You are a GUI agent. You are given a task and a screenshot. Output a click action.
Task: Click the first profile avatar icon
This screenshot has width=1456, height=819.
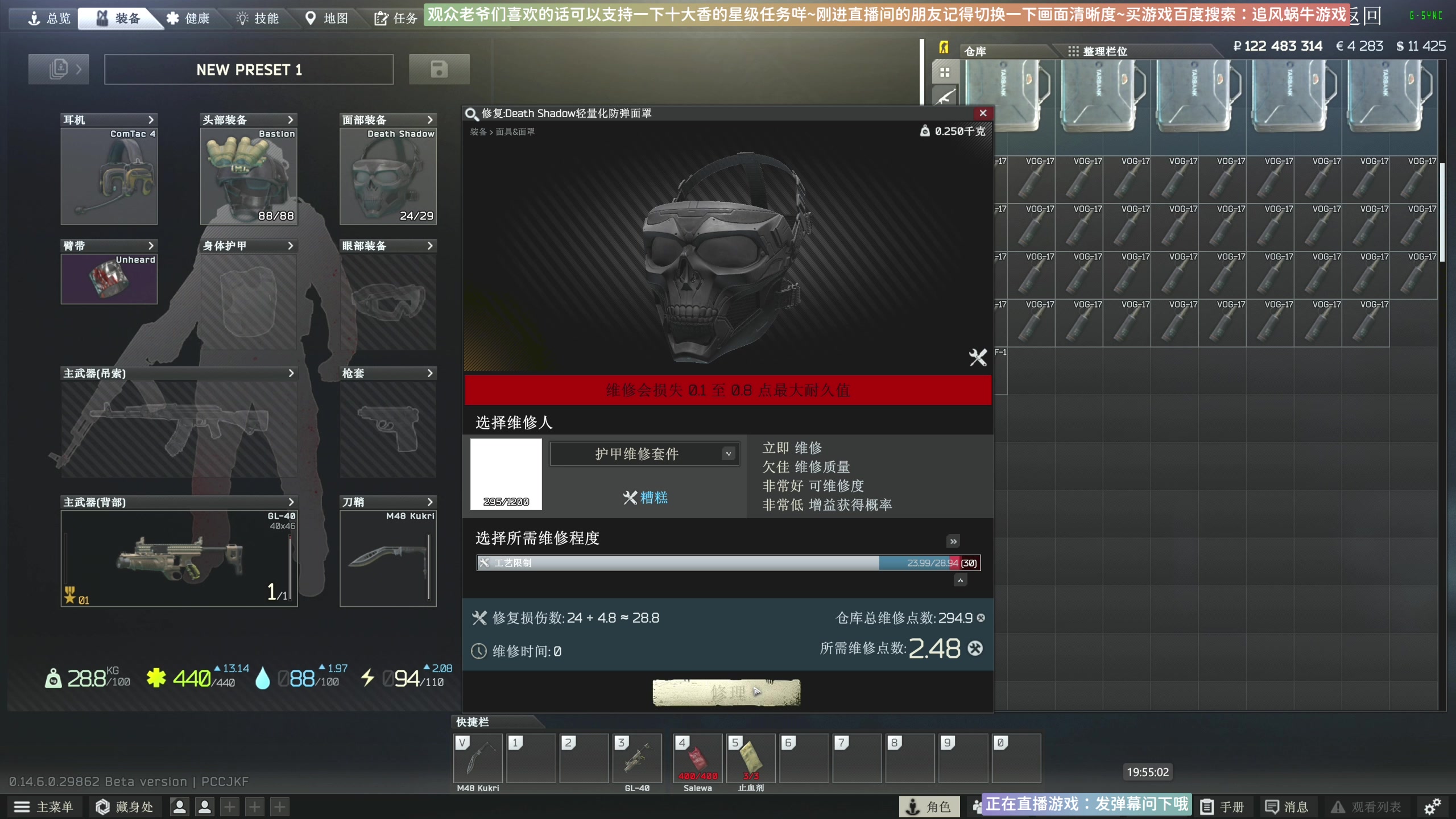pyautogui.click(x=179, y=806)
